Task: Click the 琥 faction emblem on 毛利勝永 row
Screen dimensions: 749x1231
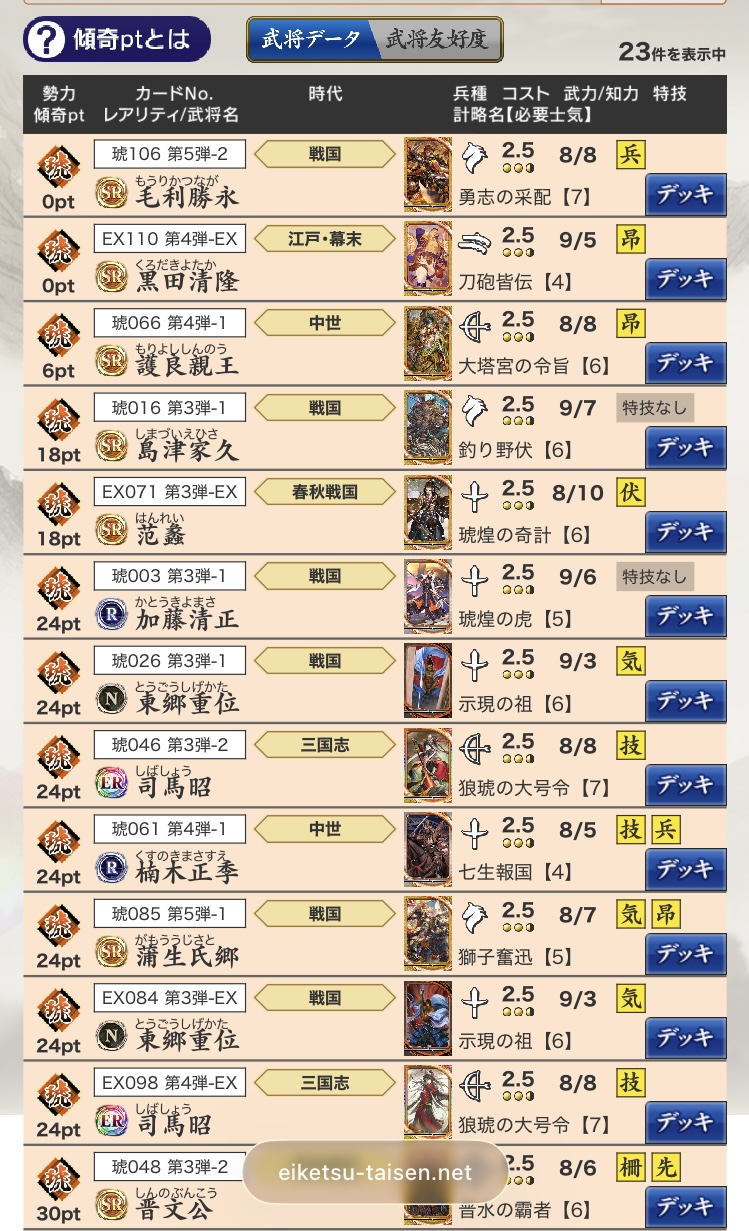Action: 58,165
